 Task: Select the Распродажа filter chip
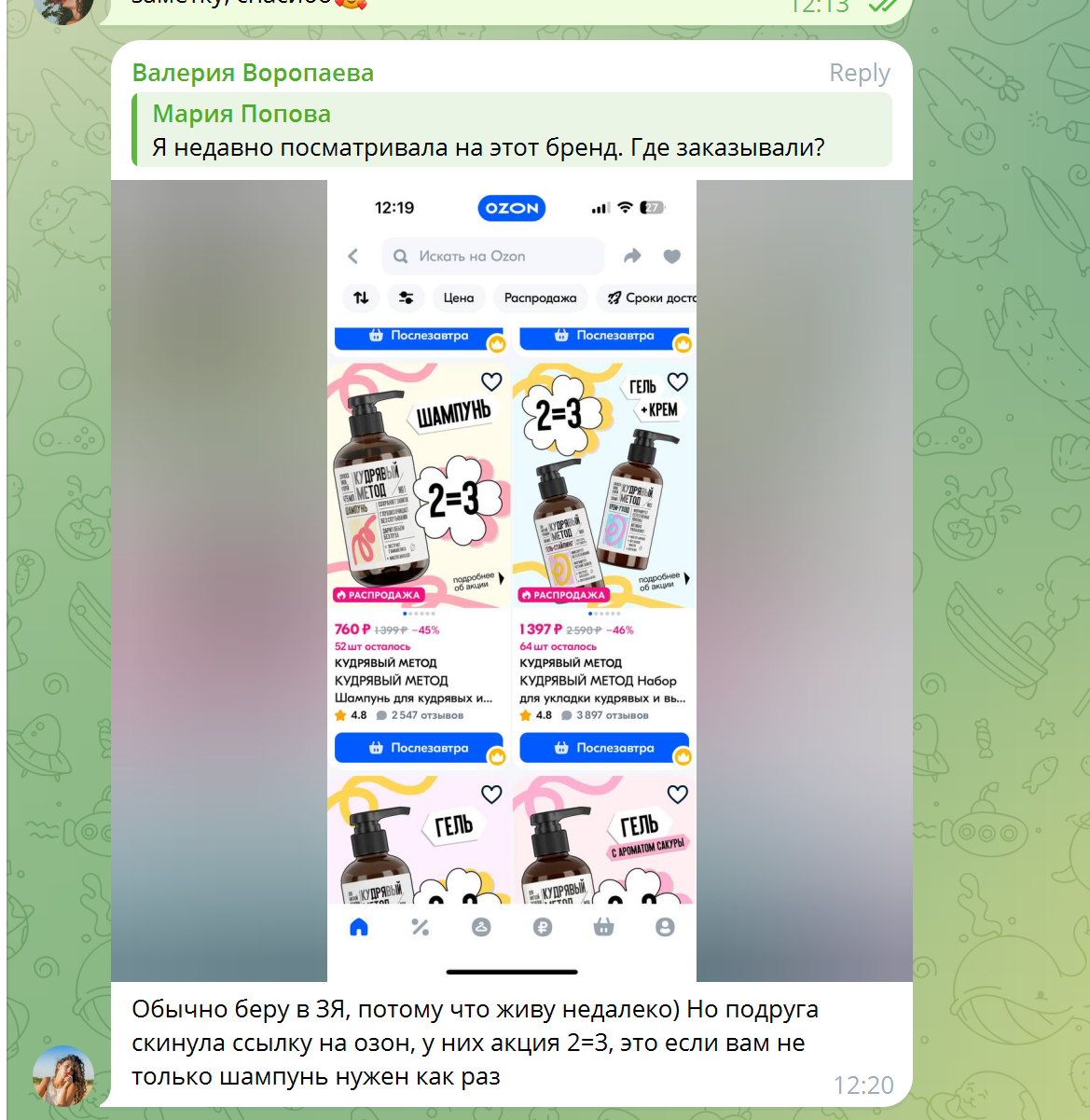540,297
